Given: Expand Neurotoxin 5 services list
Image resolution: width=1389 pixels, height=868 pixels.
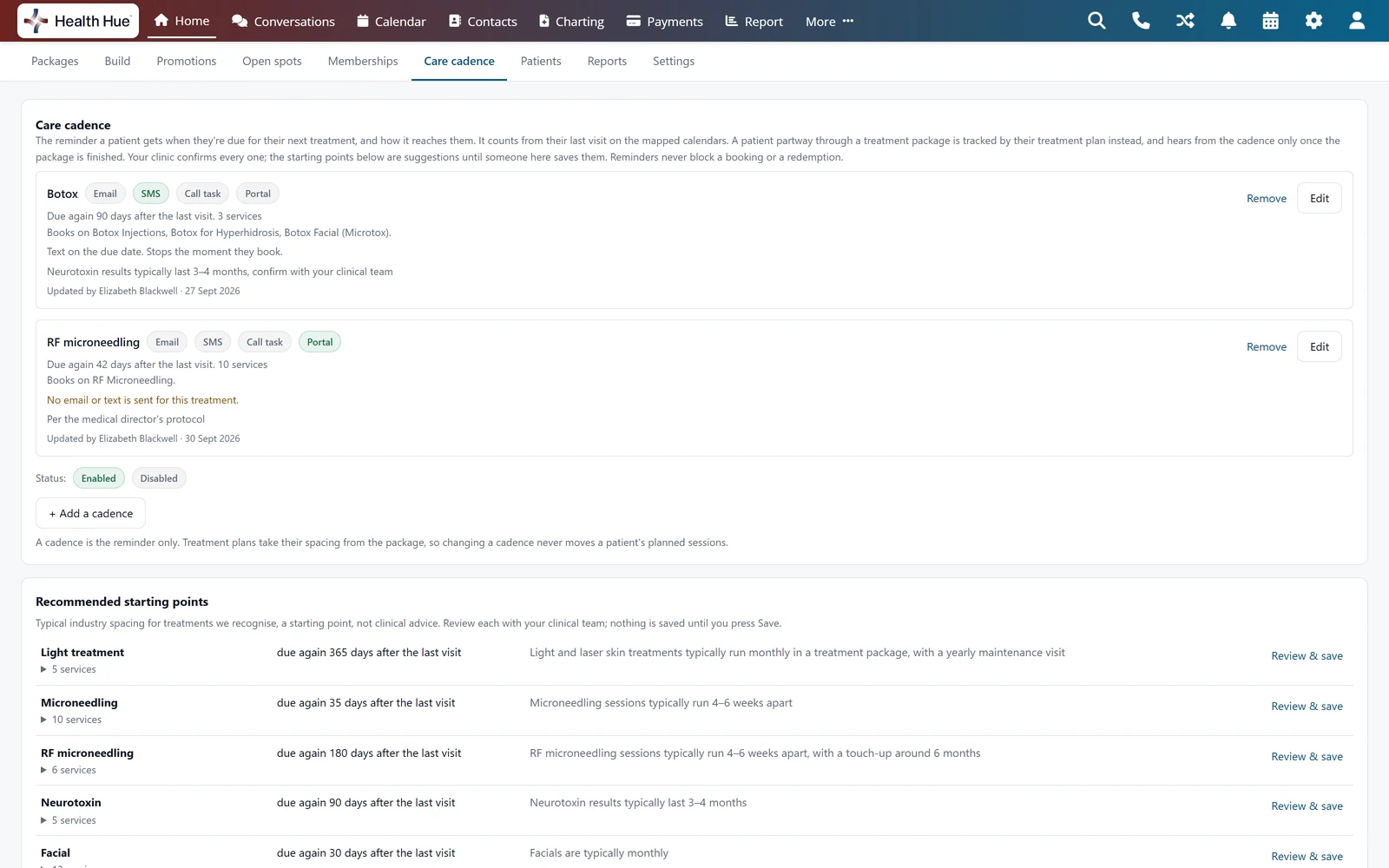Looking at the screenshot, I should [69, 820].
